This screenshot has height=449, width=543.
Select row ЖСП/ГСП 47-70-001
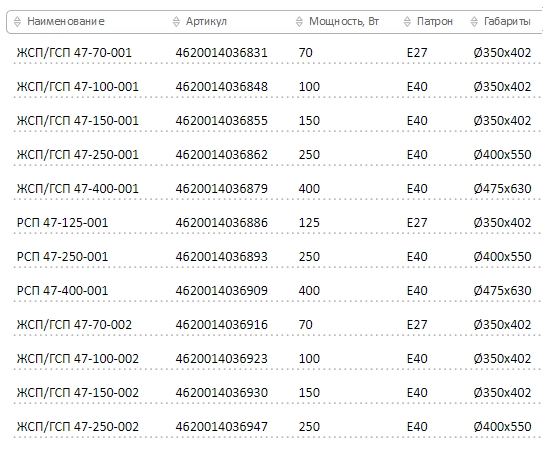pyautogui.click(x=277, y=53)
